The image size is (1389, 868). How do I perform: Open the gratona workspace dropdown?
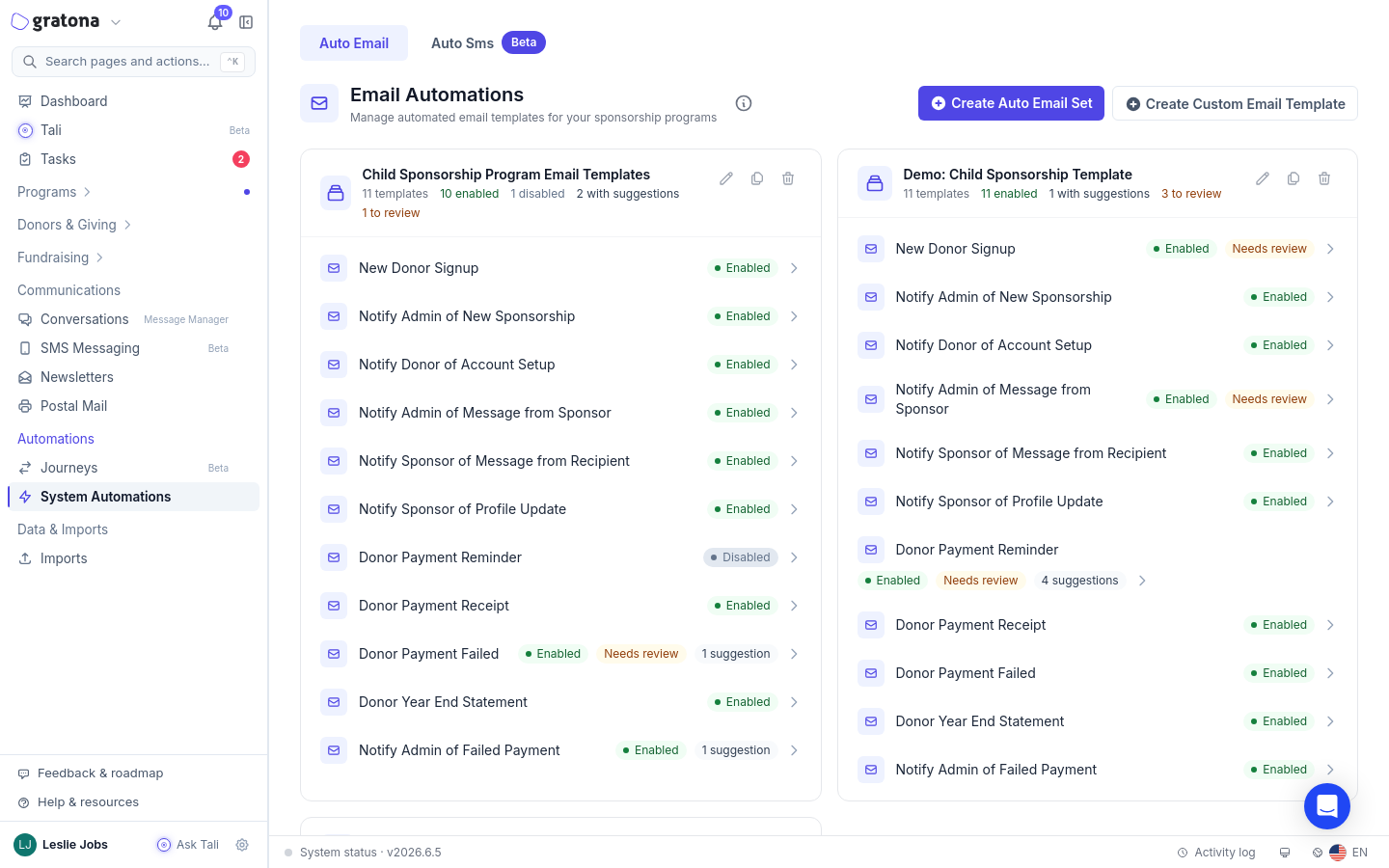tap(116, 22)
